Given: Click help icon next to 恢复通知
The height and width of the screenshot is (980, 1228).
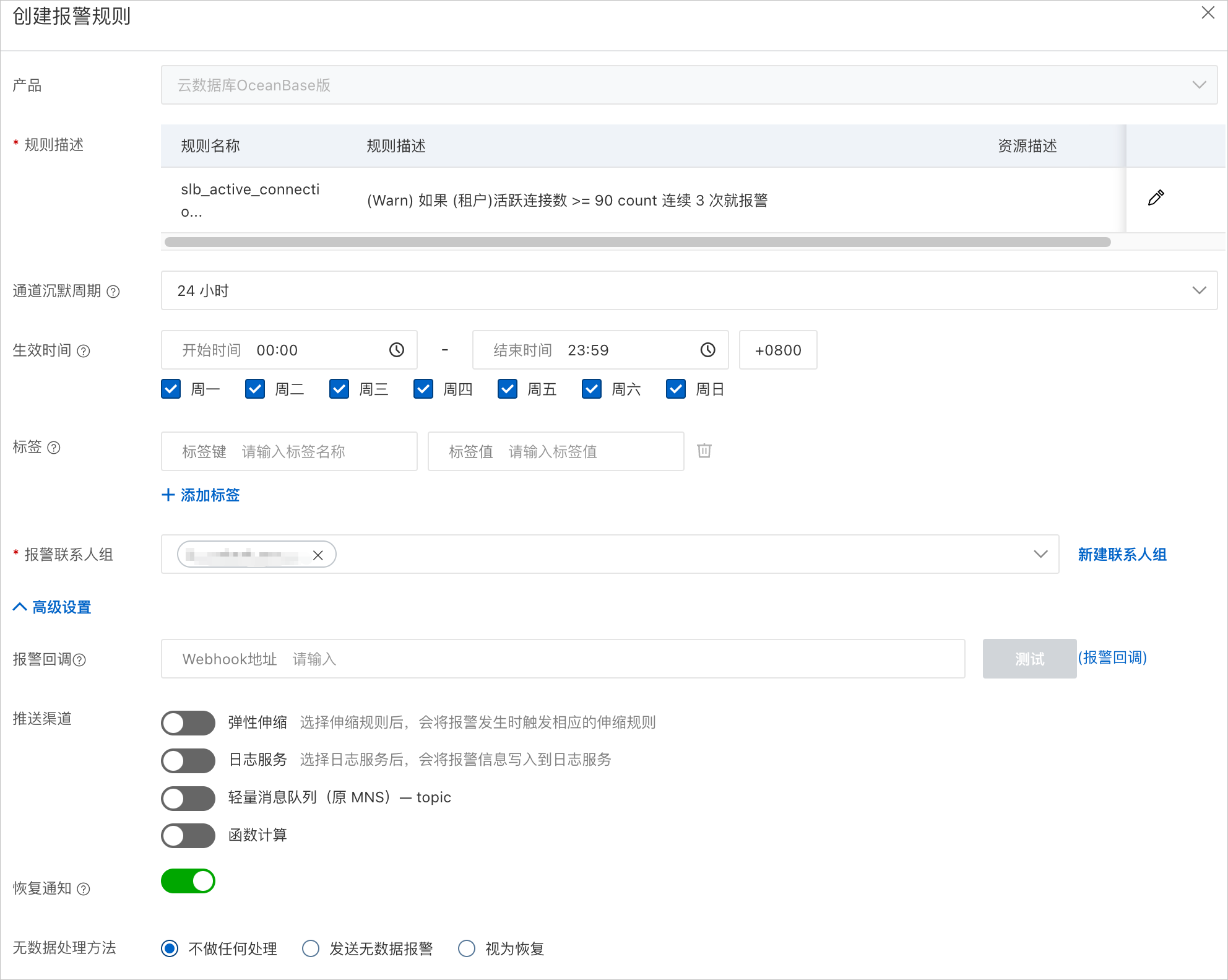Looking at the screenshot, I should [x=84, y=889].
